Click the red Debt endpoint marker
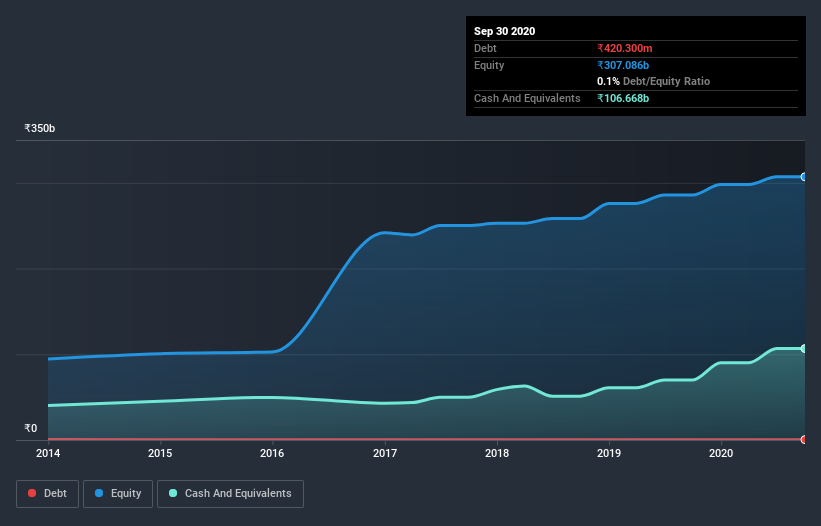Screen dimensions: 821x526 point(804,439)
